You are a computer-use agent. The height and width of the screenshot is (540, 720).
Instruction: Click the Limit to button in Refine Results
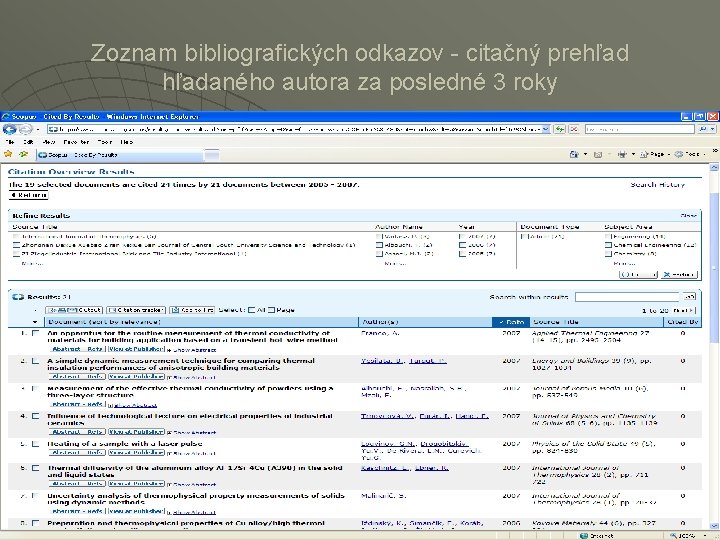pyautogui.click(x=638, y=275)
